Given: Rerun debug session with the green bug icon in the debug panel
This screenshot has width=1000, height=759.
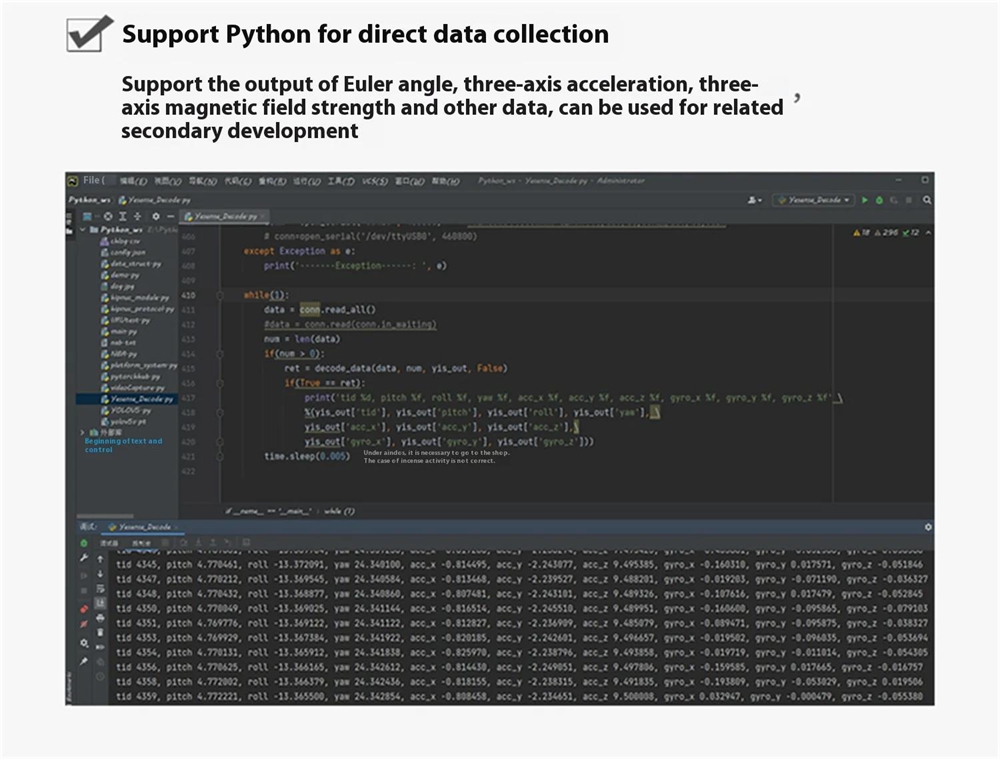Looking at the screenshot, I should point(84,543).
